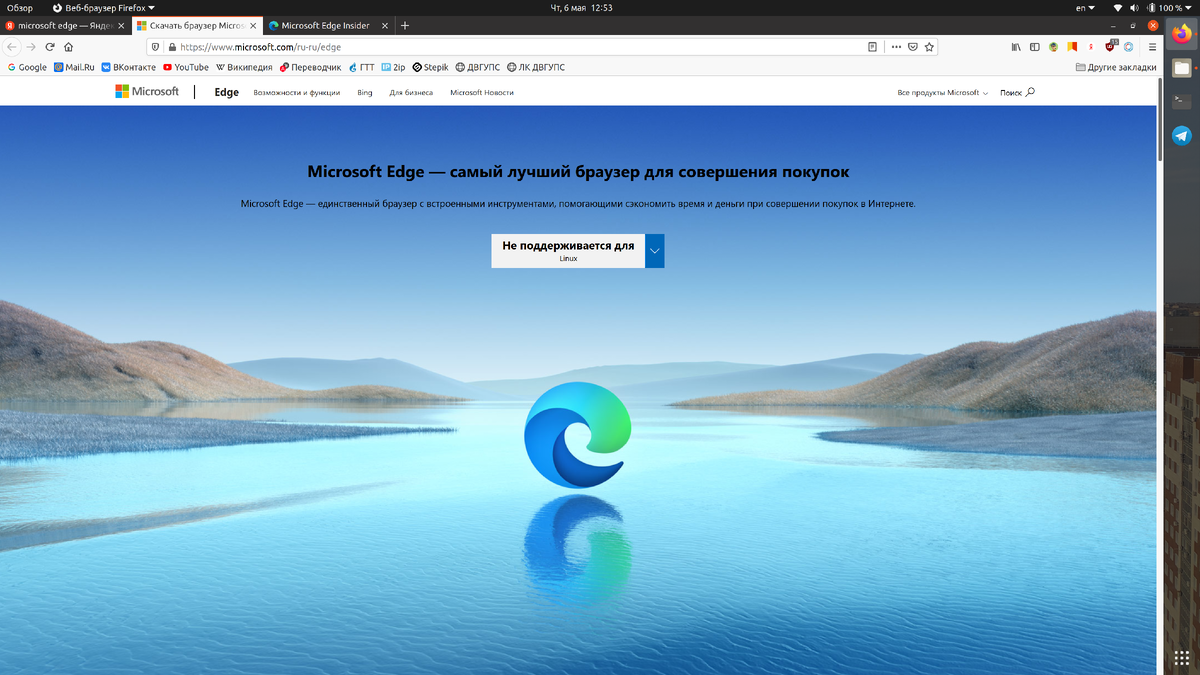Open Обзор activities overview

pyautogui.click(x=20, y=7)
